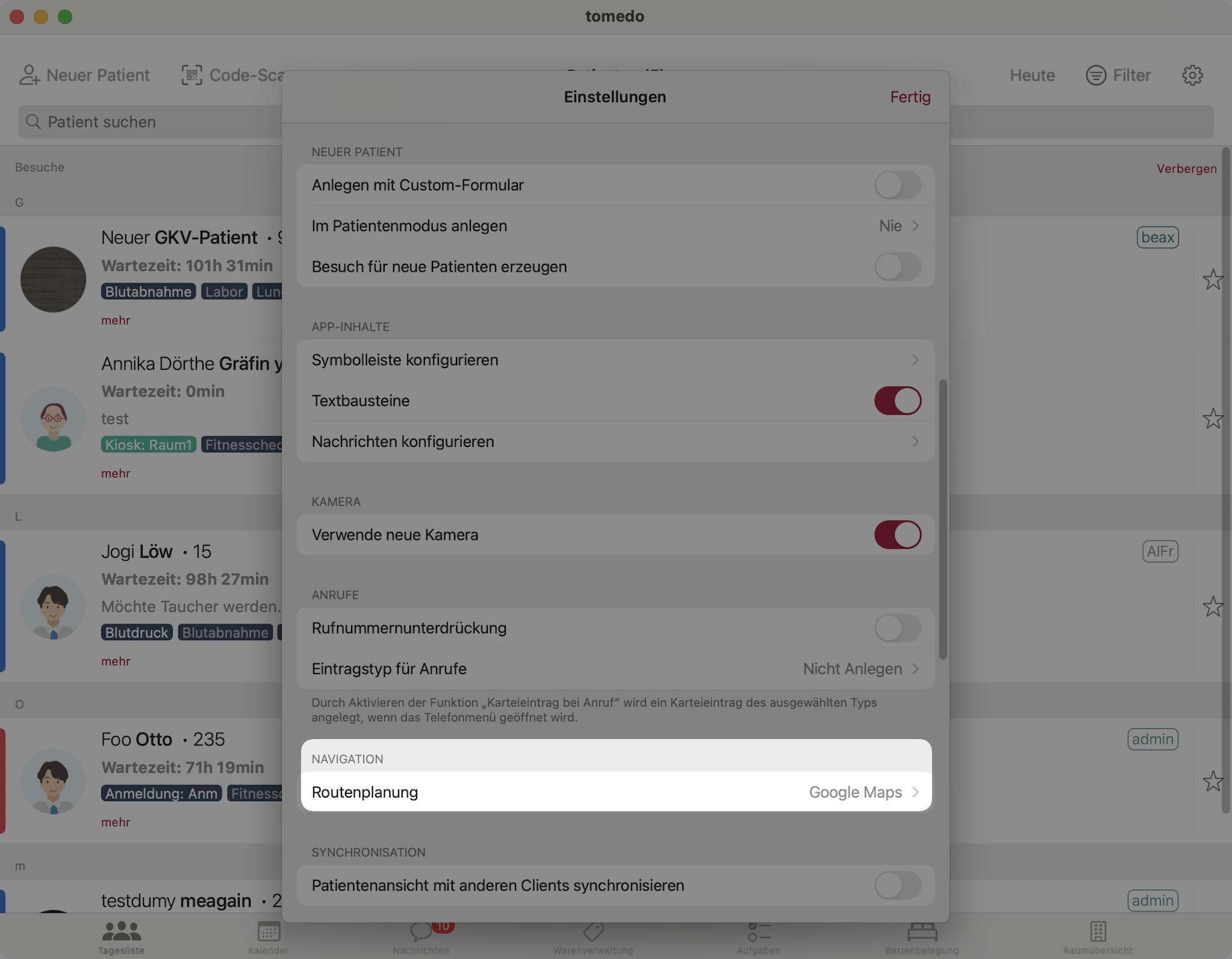Click the beax user badge
1232x959 pixels.
pyautogui.click(x=1157, y=237)
